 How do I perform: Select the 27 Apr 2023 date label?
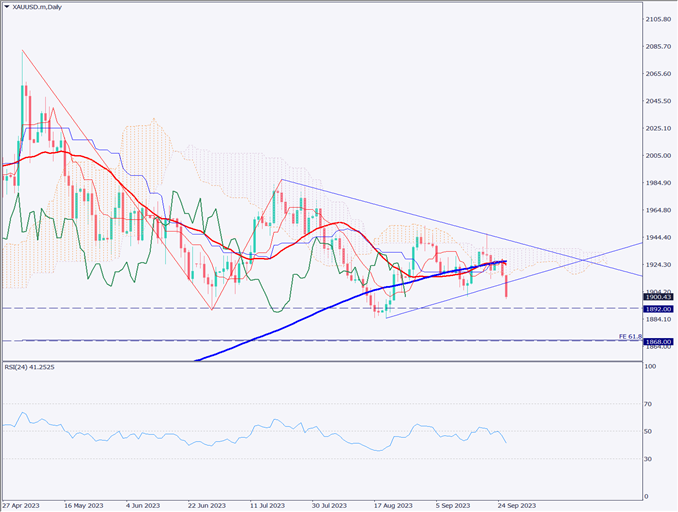pyautogui.click(x=22, y=506)
